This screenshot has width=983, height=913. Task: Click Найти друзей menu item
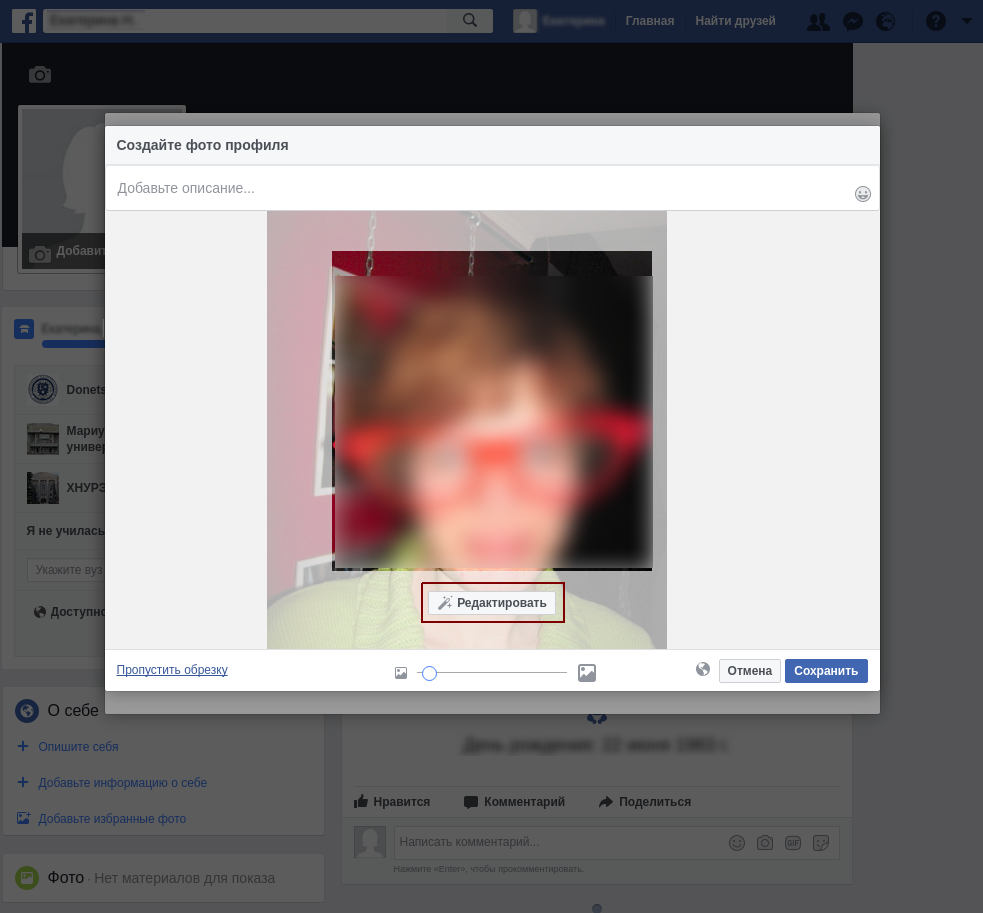[x=735, y=21]
